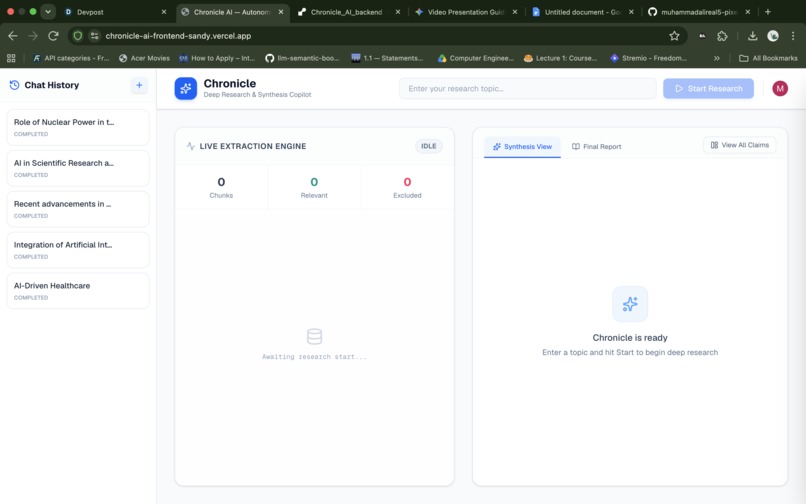This screenshot has width=806, height=504.
Task: Close the Untitled document tab
Action: [631, 12]
